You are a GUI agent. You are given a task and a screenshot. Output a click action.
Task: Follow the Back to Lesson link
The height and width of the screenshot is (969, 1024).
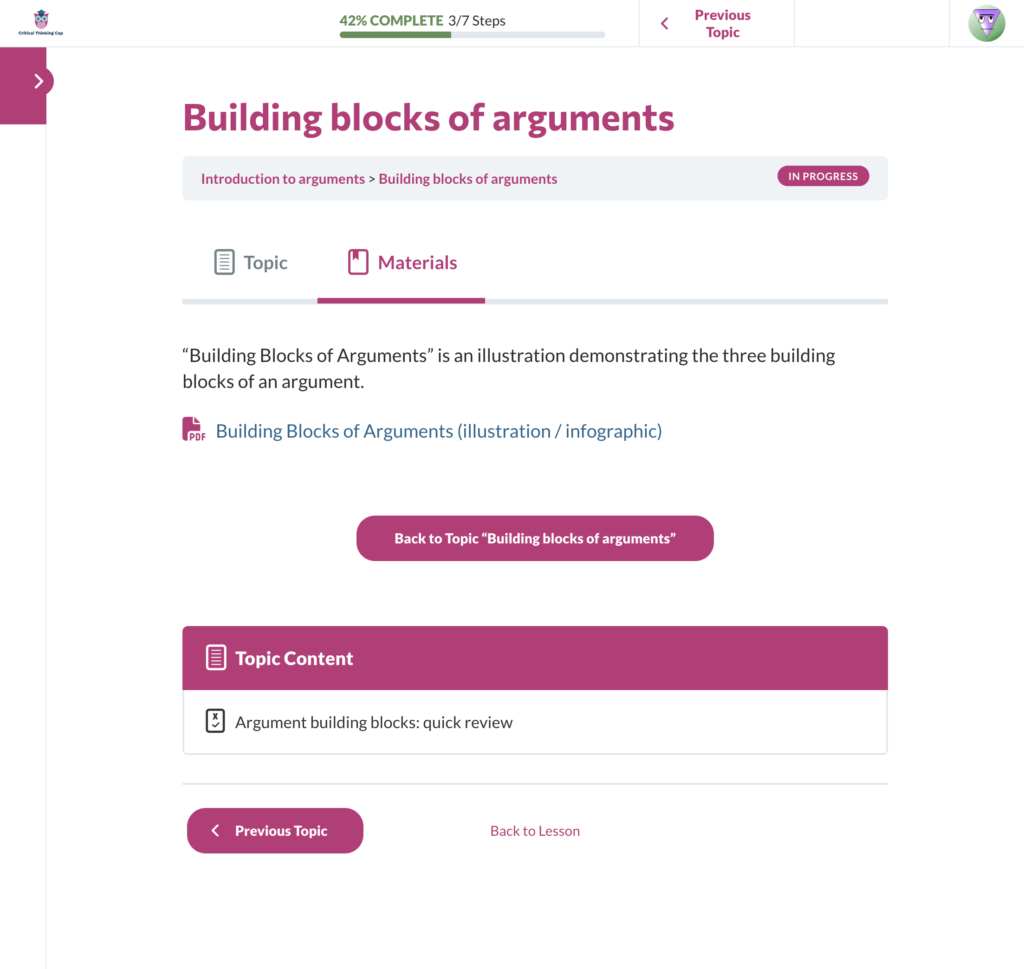tap(535, 831)
